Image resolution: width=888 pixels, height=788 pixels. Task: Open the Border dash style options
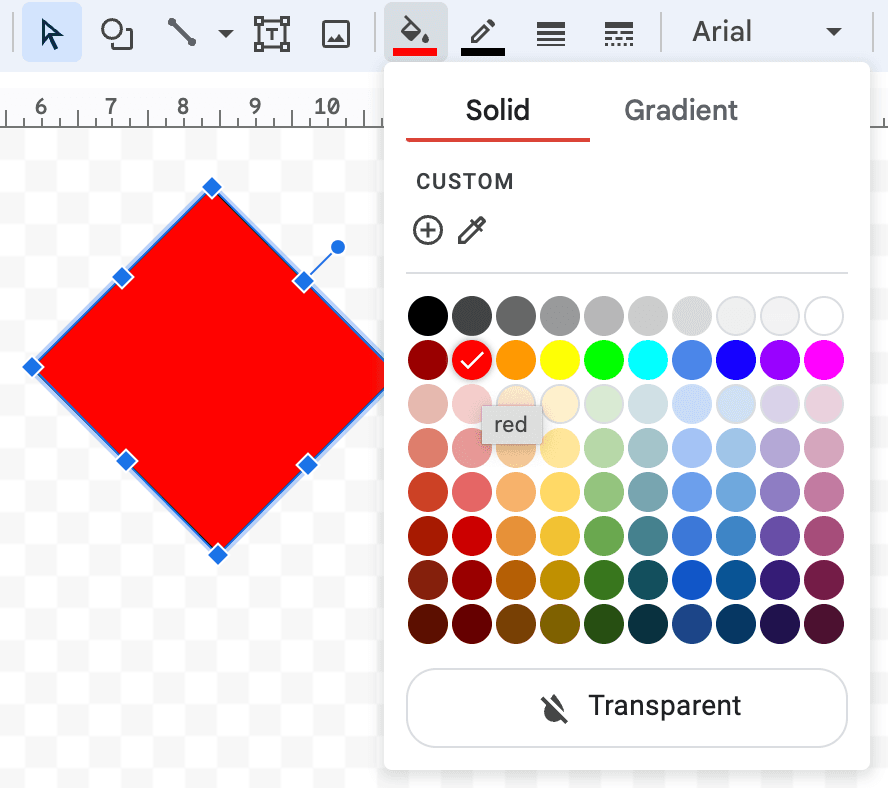pos(619,33)
